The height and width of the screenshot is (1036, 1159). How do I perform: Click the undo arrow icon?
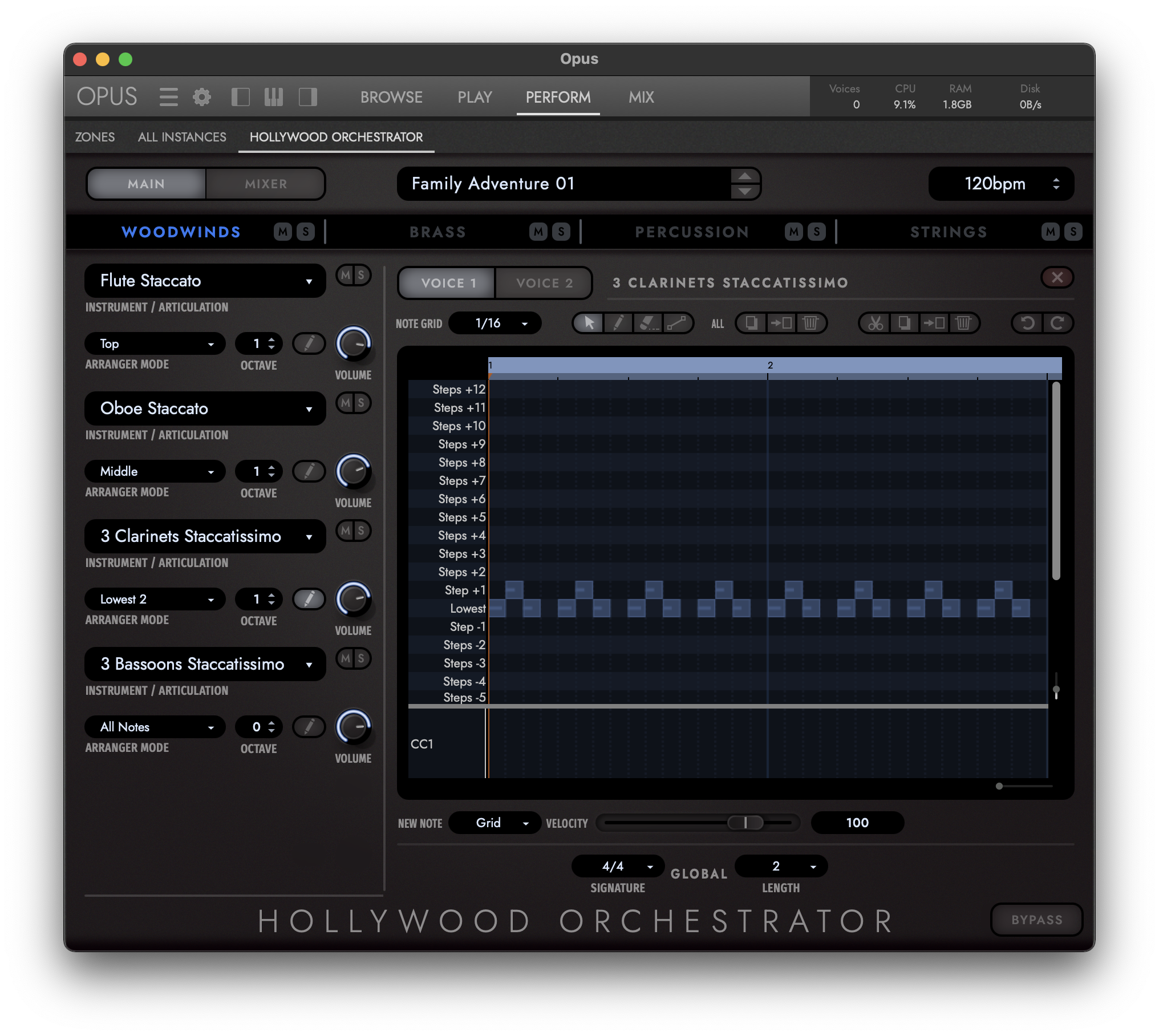coord(1027,323)
